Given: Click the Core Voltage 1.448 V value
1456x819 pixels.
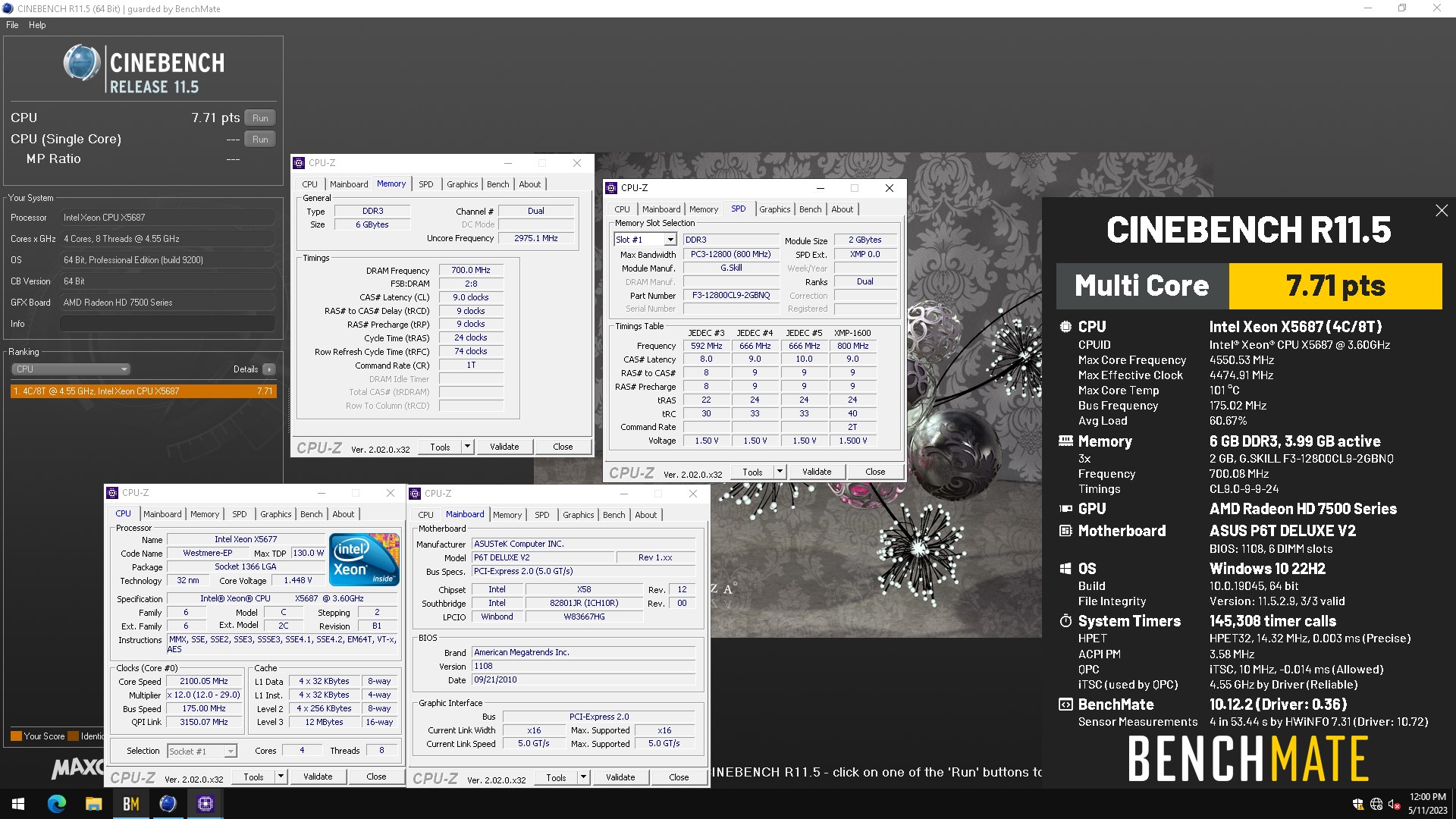Looking at the screenshot, I should click(297, 581).
